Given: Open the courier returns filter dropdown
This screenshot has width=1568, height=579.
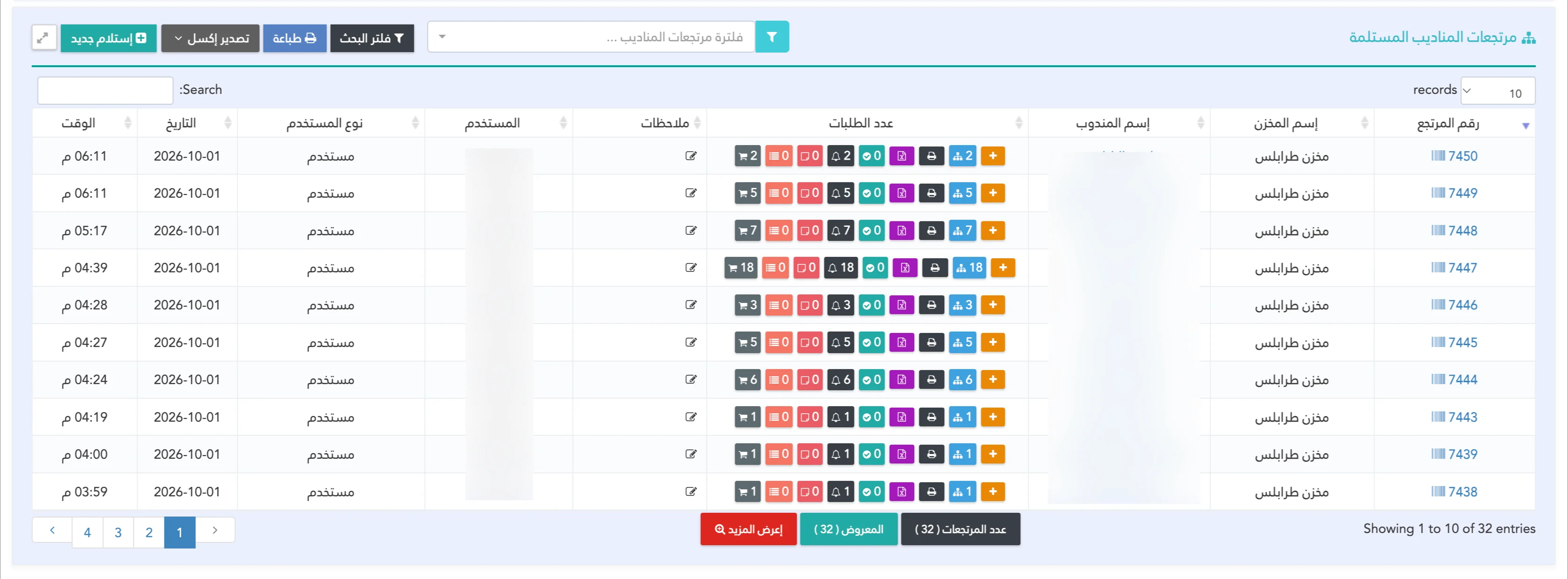Looking at the screenshot, I should click(x=591, y=37).
